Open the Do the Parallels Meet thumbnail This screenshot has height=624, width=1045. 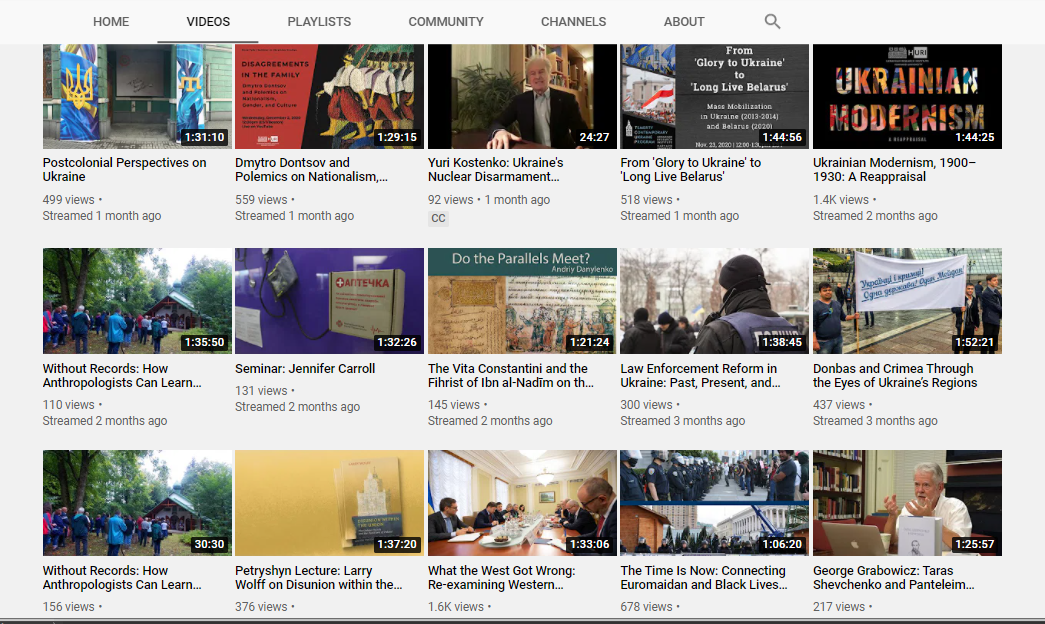point(522,301)
